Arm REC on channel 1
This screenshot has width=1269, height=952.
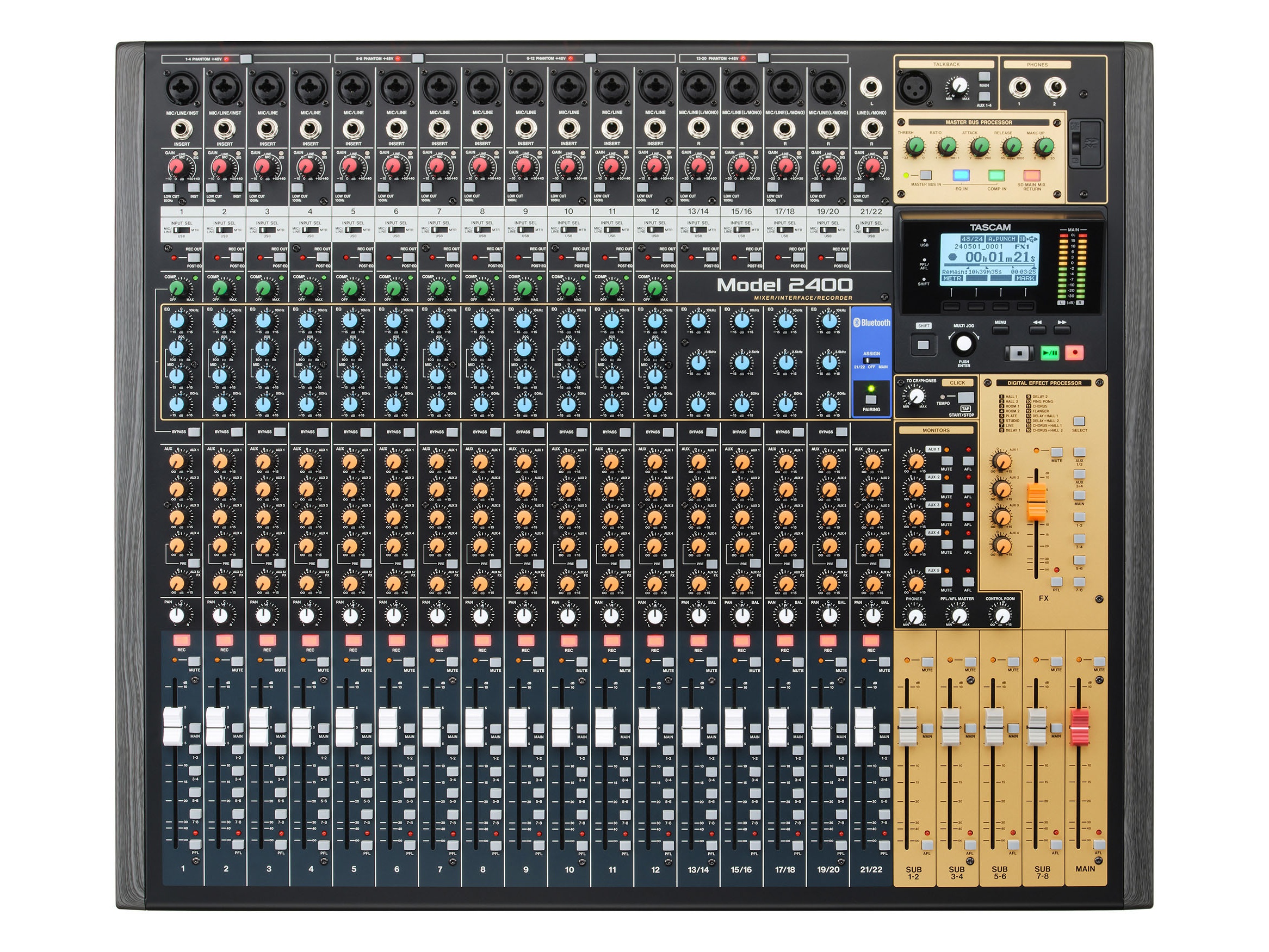(x=181, y=640)
